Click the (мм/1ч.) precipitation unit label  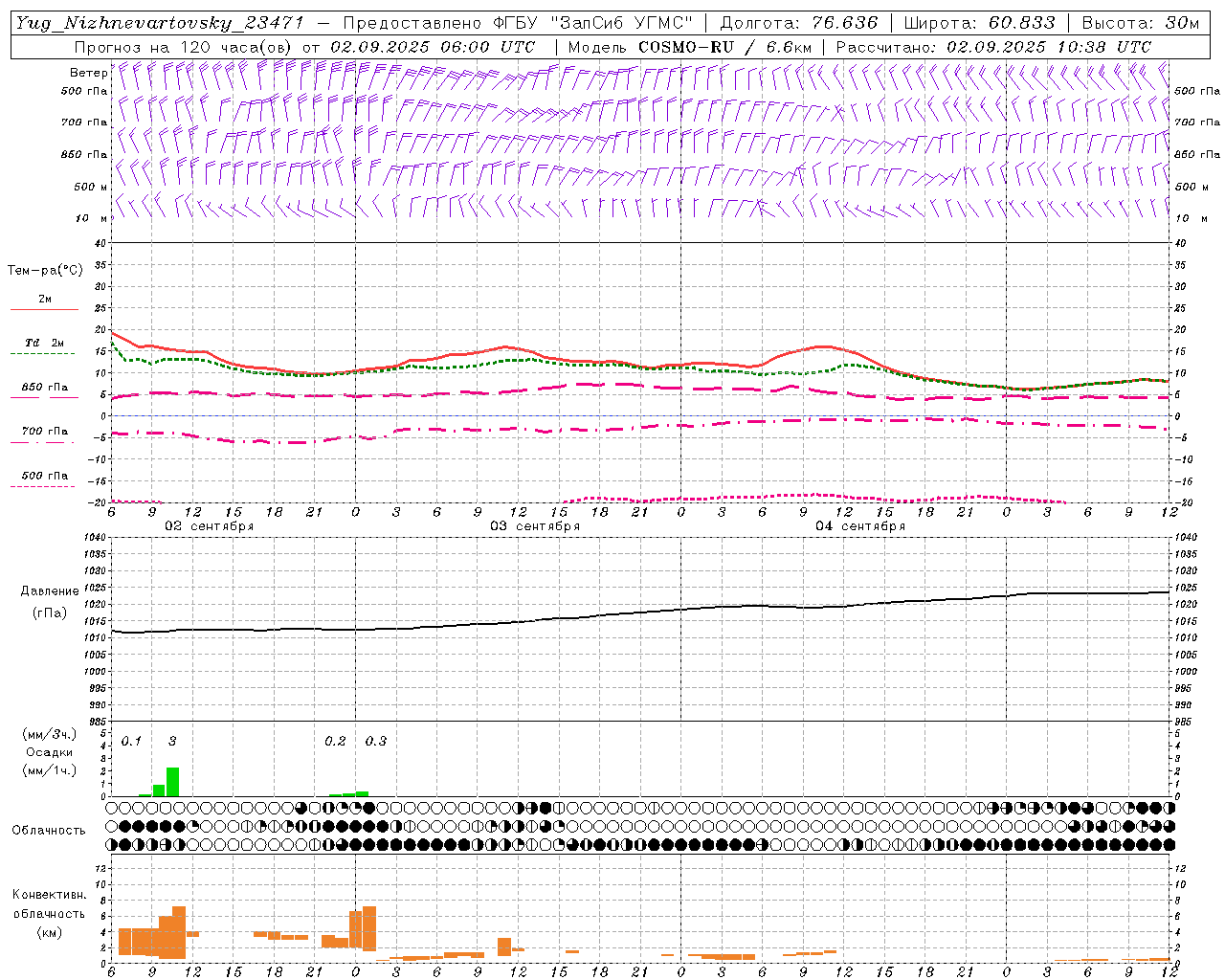pos(50,770)
